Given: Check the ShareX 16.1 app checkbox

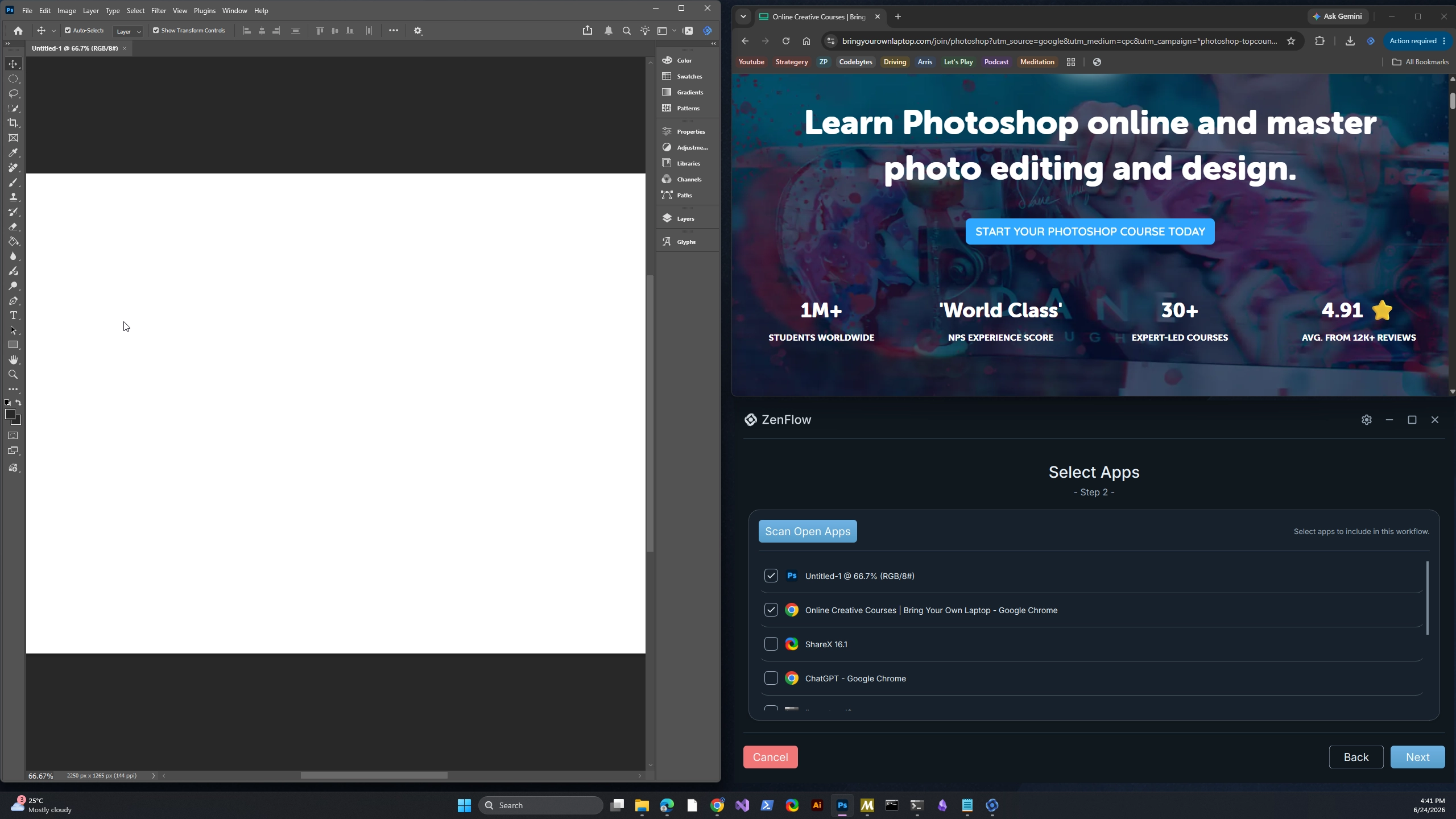Looking at the screenshot, I should click(x=771, y=644).
